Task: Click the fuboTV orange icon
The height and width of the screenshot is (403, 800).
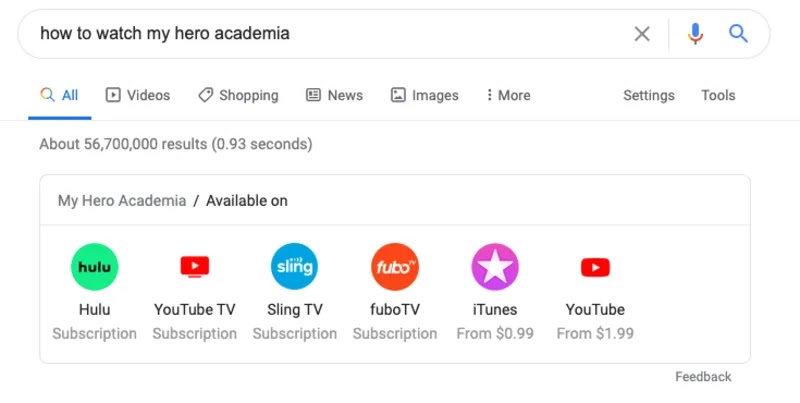Action: click(395, 267)
